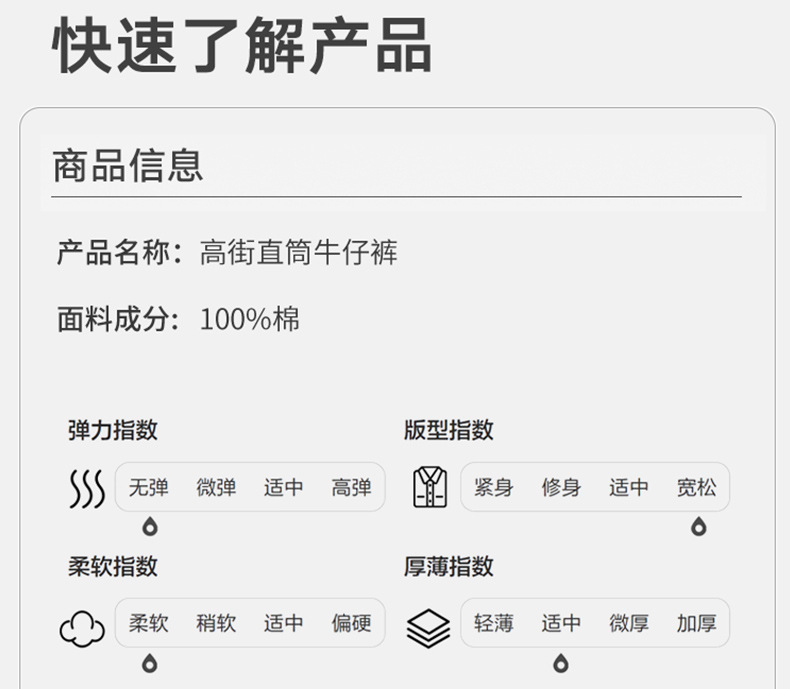Viewport: 790px width, 689px height.
Task: Click drop marker under 柔软
Action: point(150,663)
